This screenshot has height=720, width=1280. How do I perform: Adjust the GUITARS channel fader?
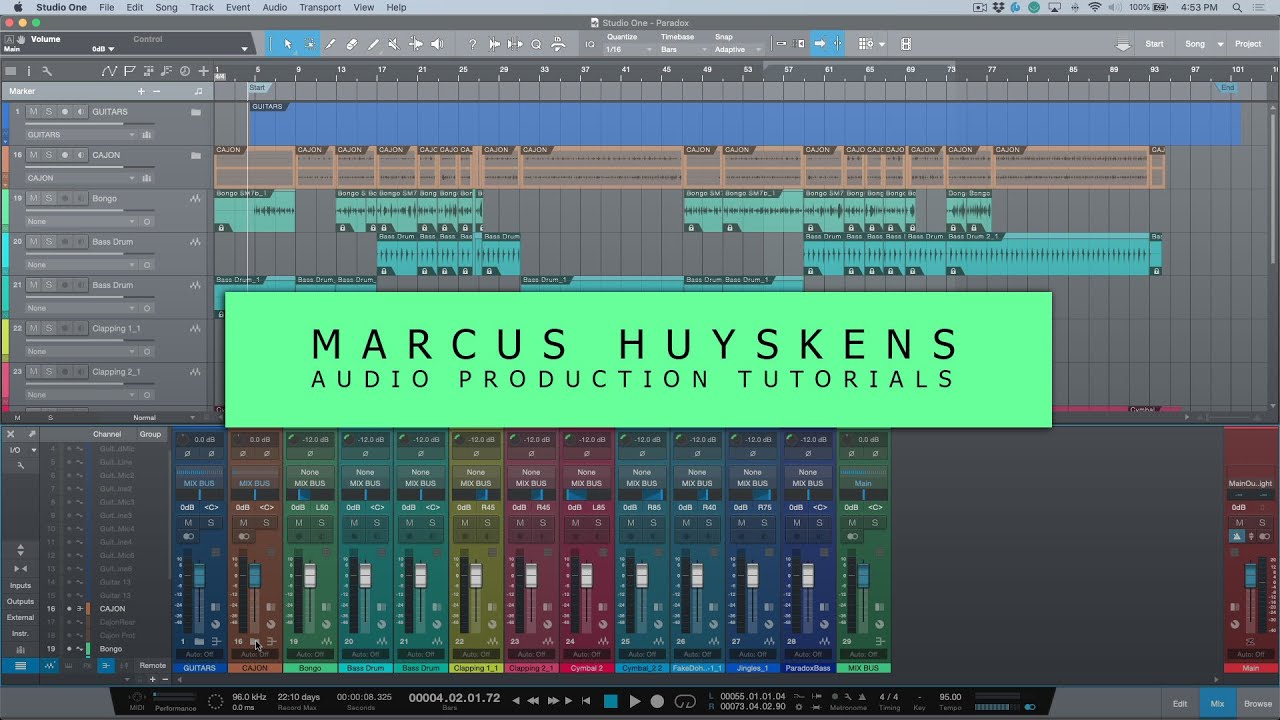click(199, 576)
